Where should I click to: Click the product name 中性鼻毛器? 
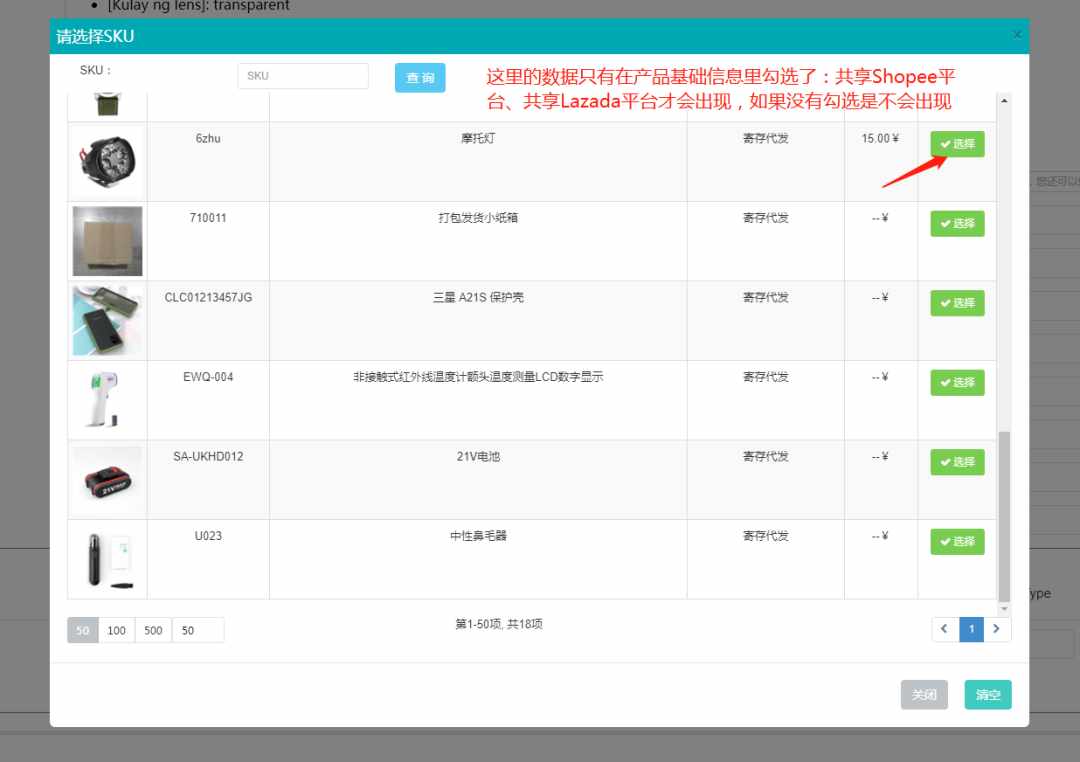tap(478, 536)
